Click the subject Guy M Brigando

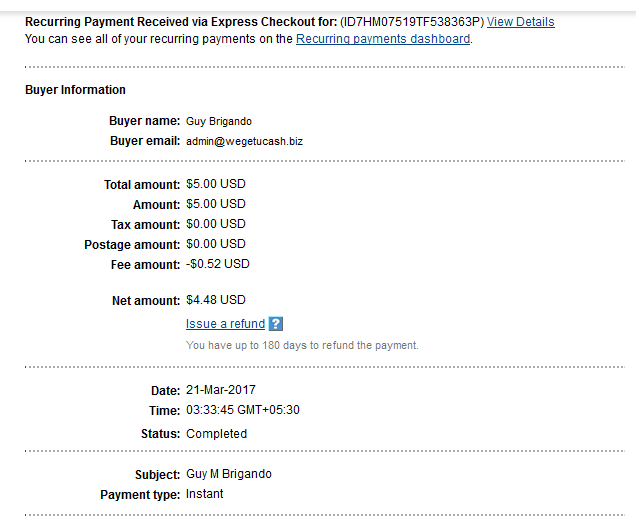(229, 474)
